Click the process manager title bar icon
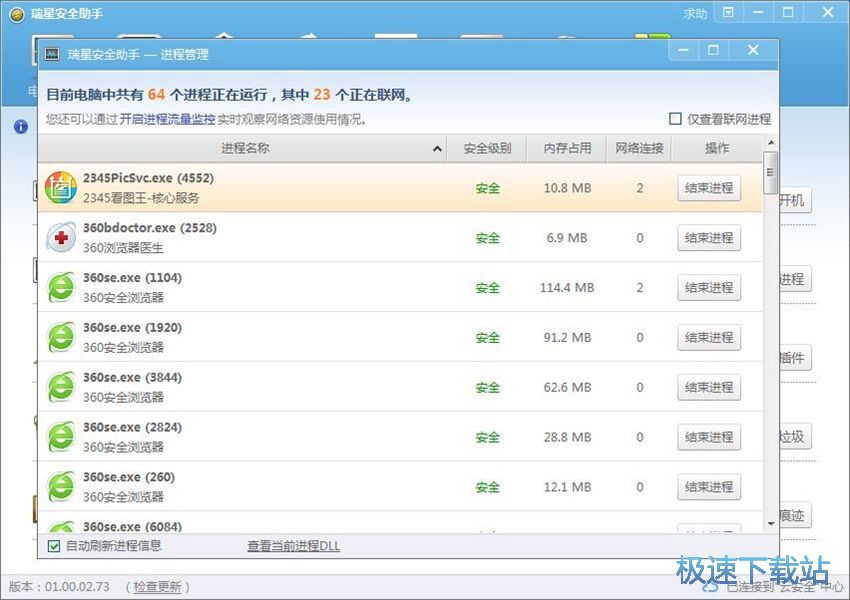Screen dimensions: 850x600 click(x=52, y=54)
